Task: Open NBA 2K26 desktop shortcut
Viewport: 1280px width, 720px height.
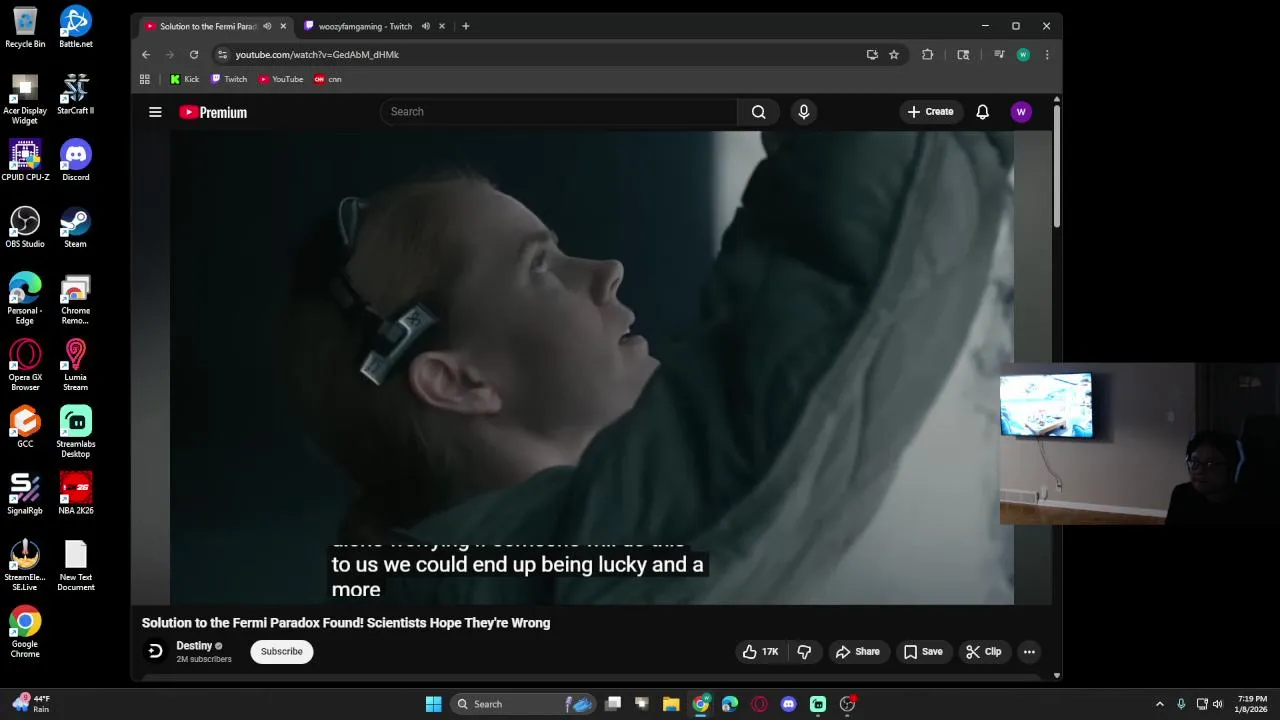Action: click(75, 494)
